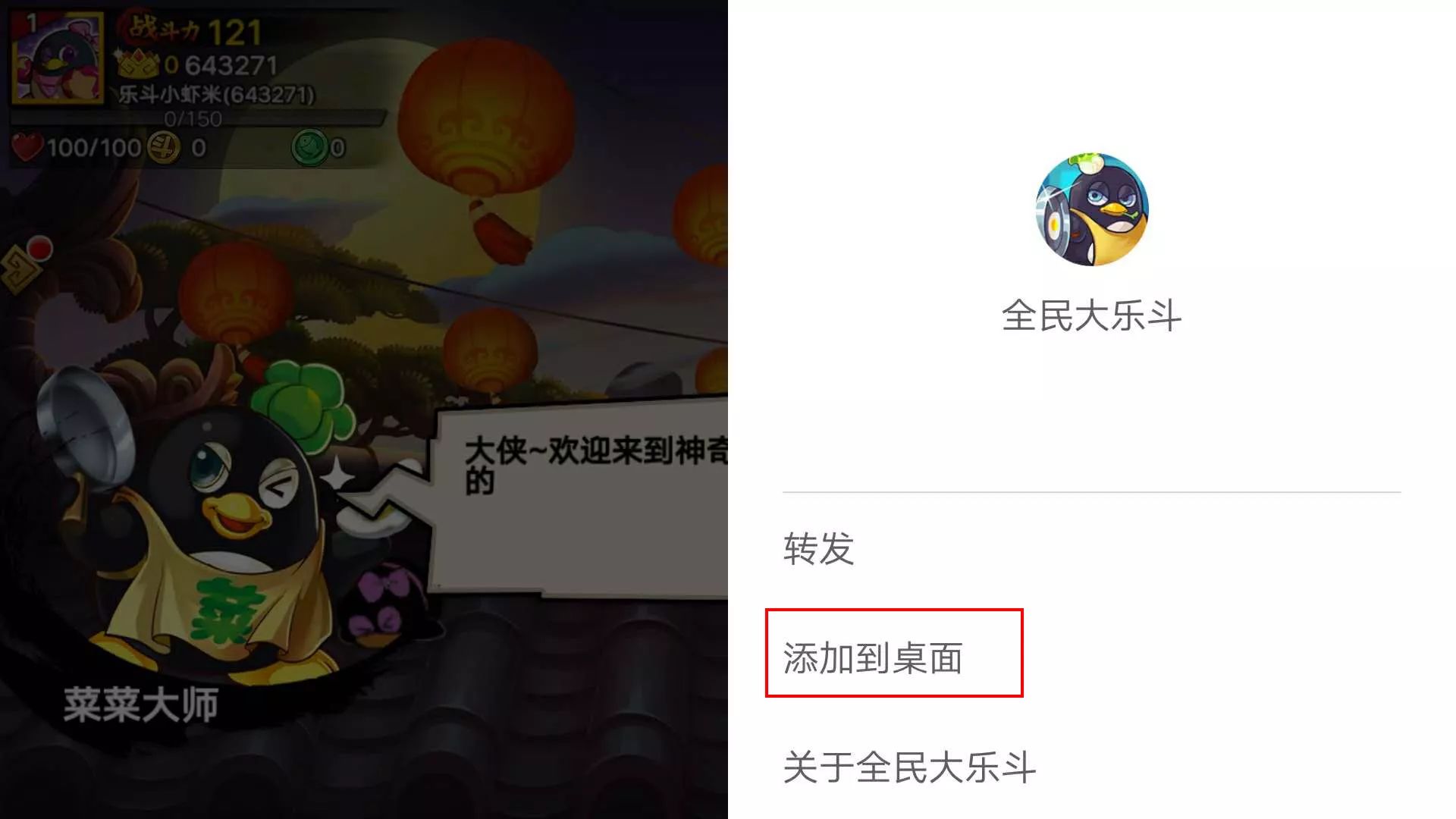Click the gold crown icon
The image size is (1456, 819).
138,64
